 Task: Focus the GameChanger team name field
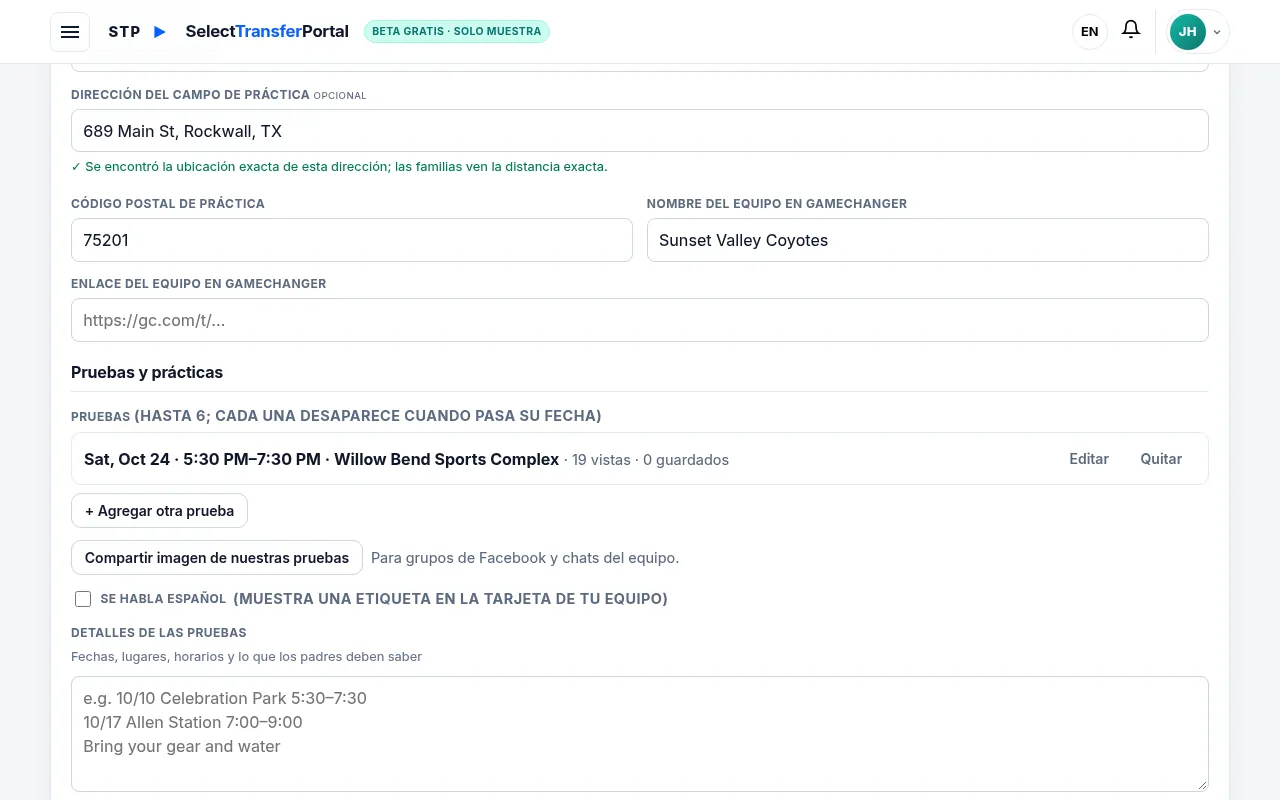pos(928,240)
